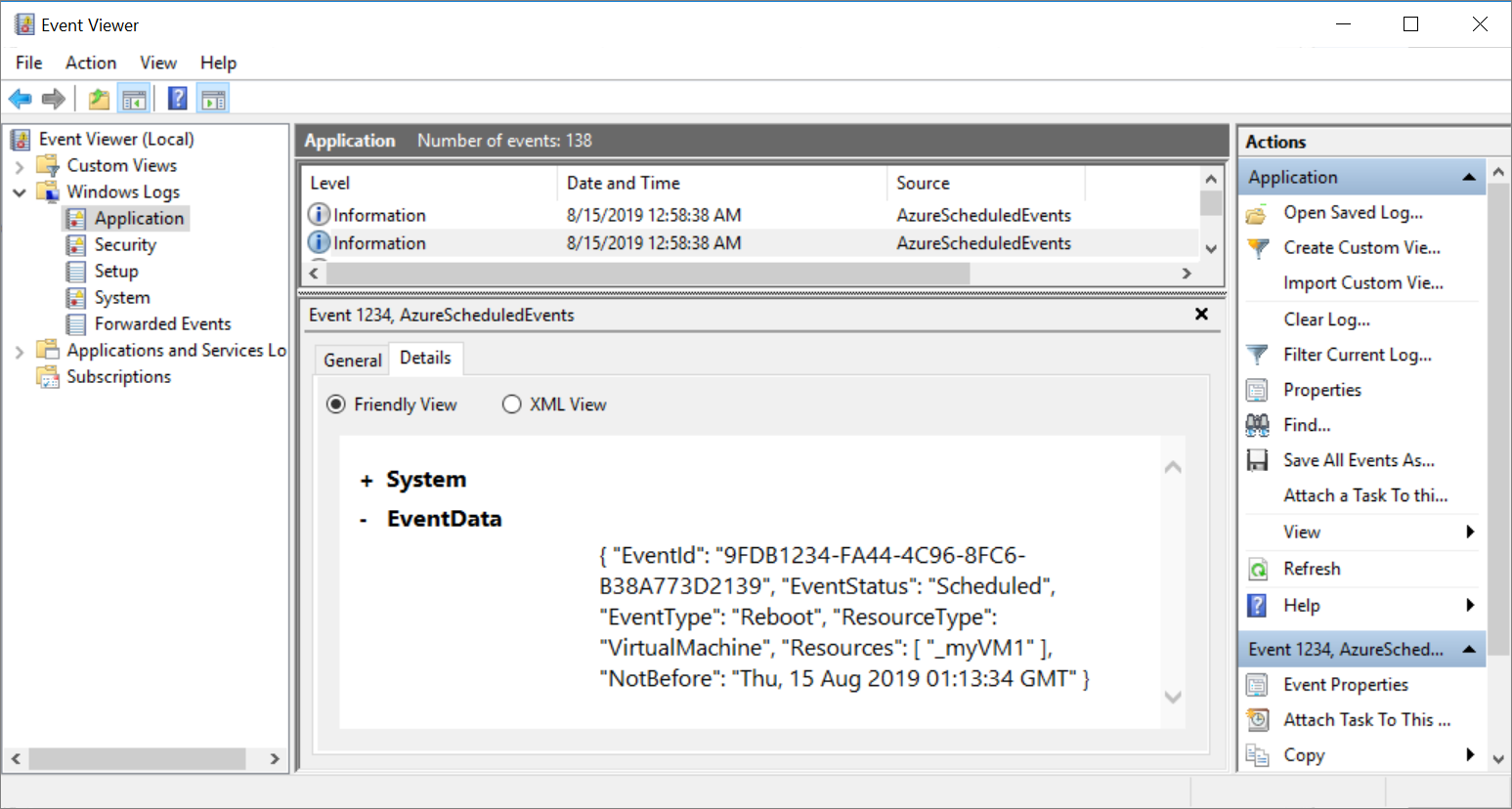This screenshot has width=1512, height=809.
Task: Sort events by Date and Time column
Action: click(x=721, y=183)
